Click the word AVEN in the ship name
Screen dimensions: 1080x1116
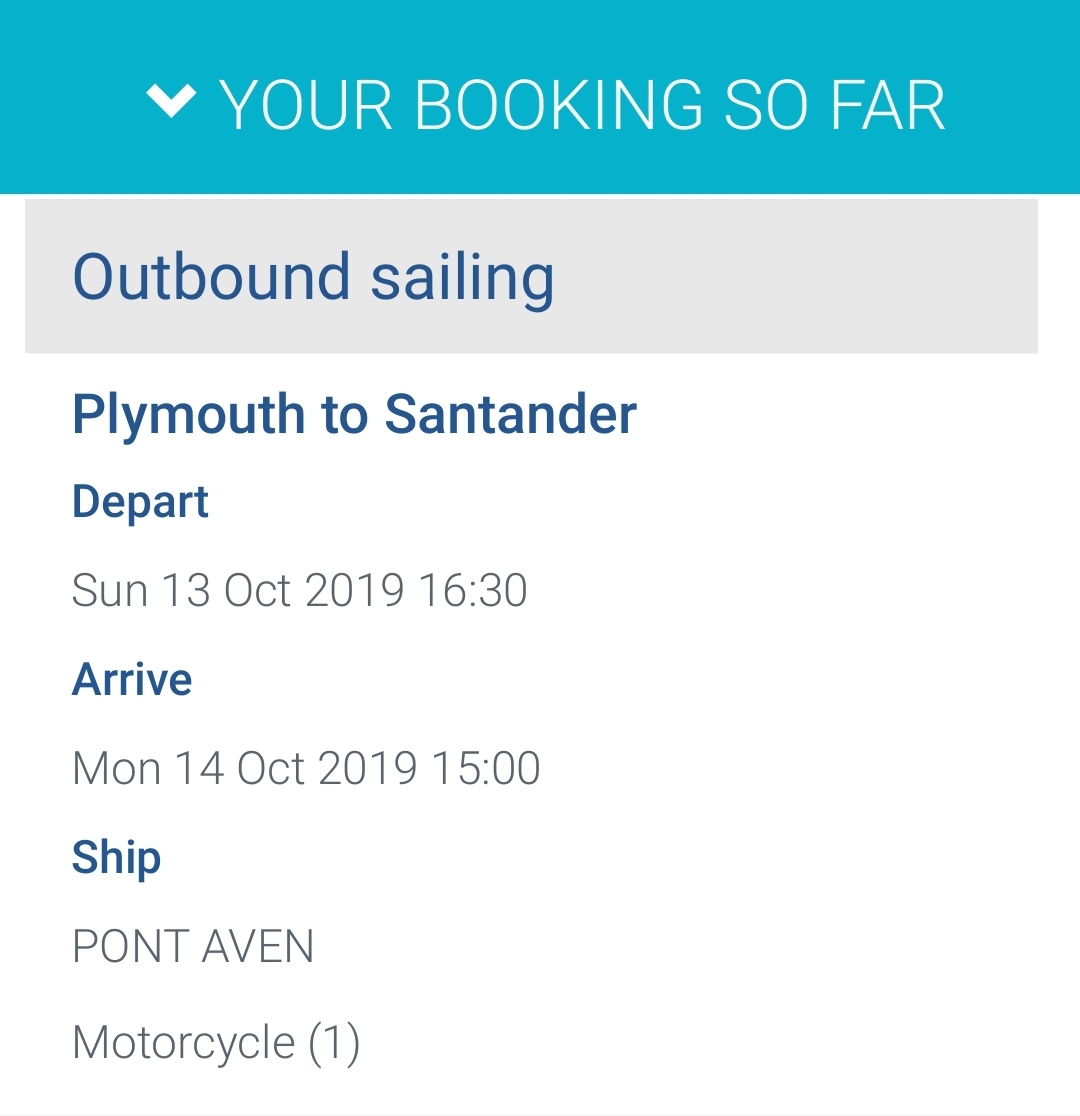258,946
